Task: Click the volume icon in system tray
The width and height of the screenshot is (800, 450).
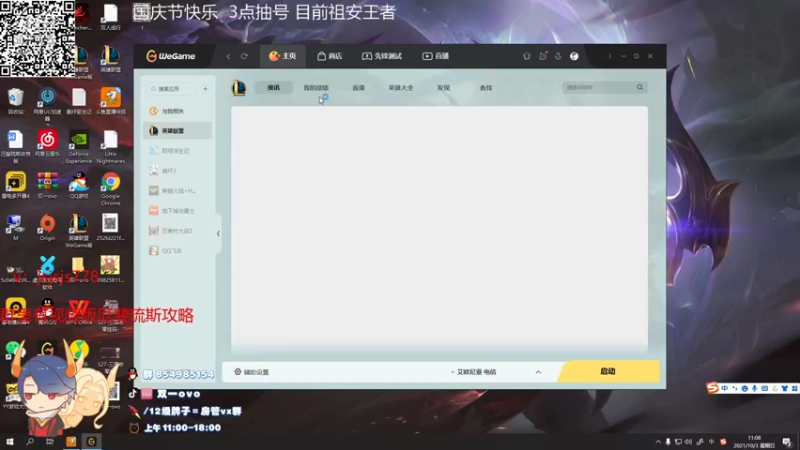Action: click(689, 442)
